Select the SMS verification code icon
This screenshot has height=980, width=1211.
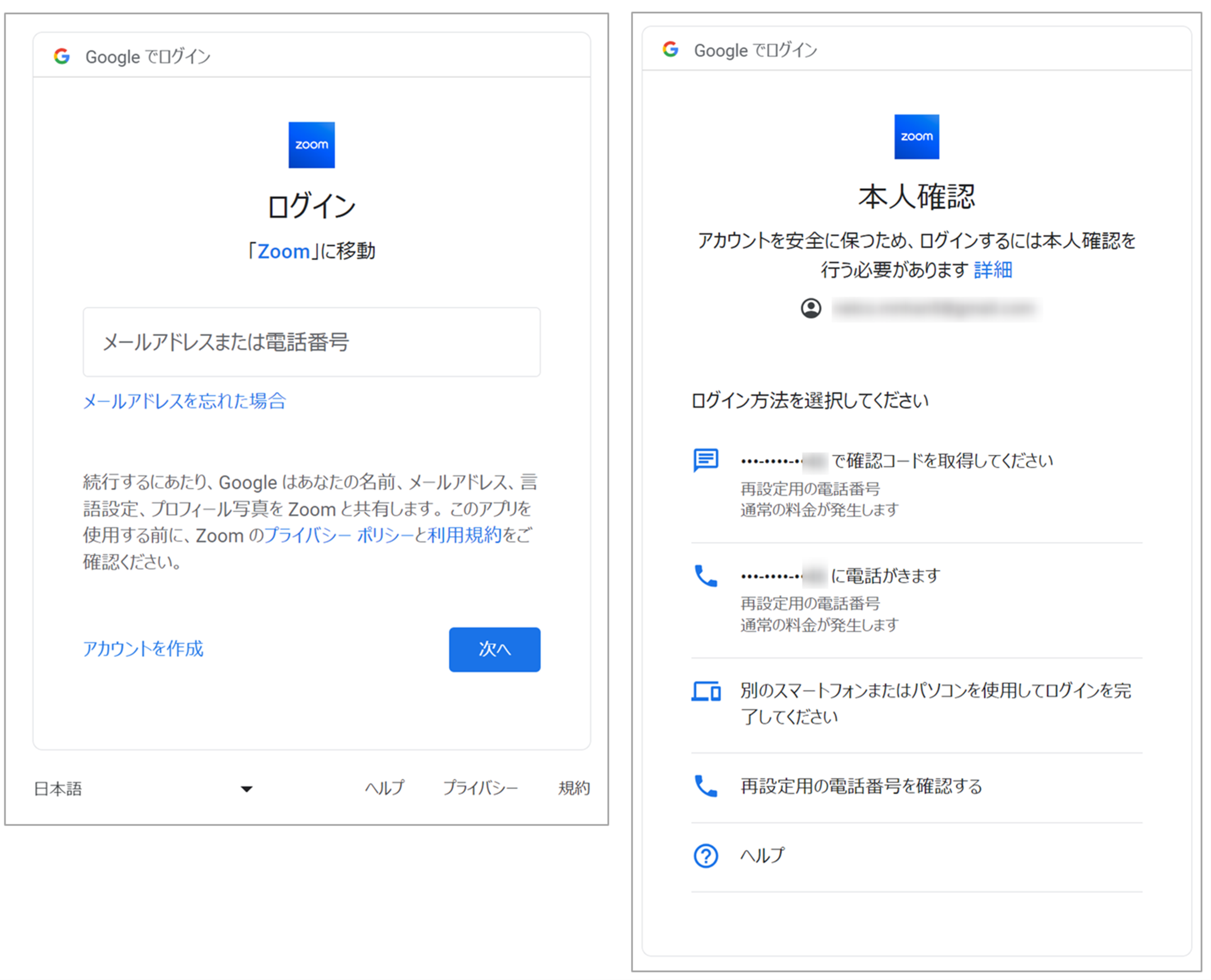tap(705, 459)
